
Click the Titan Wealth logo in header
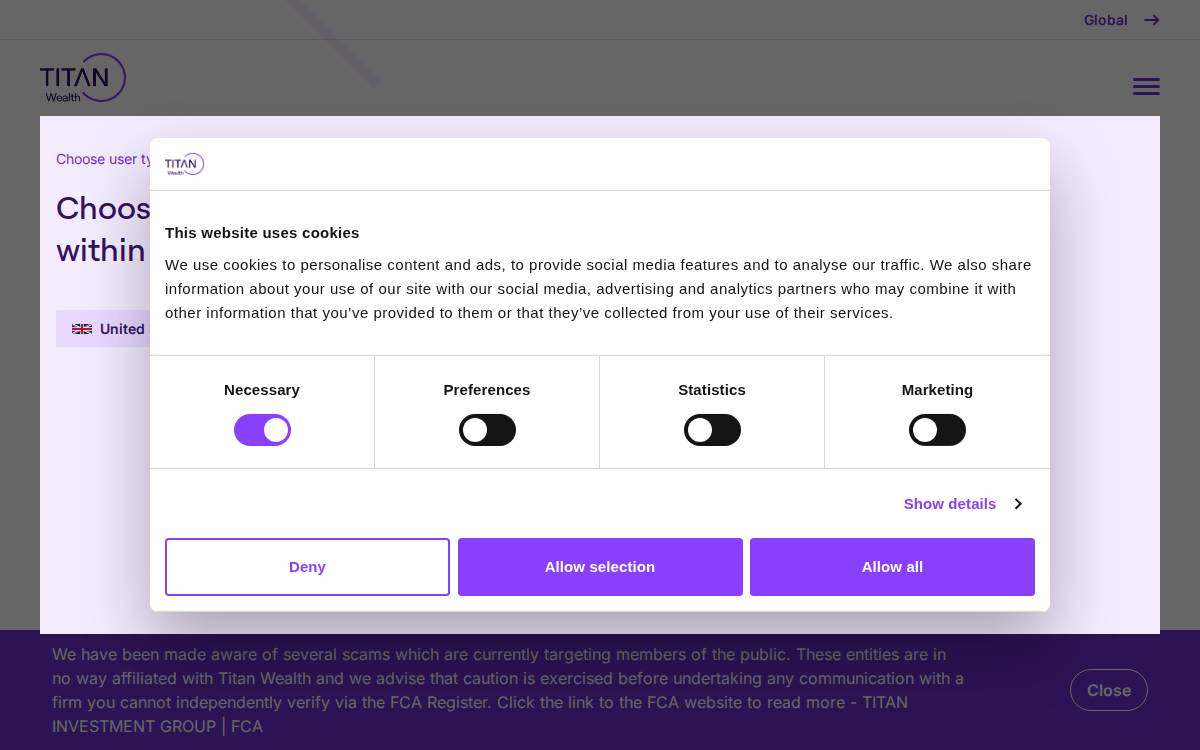83,78
